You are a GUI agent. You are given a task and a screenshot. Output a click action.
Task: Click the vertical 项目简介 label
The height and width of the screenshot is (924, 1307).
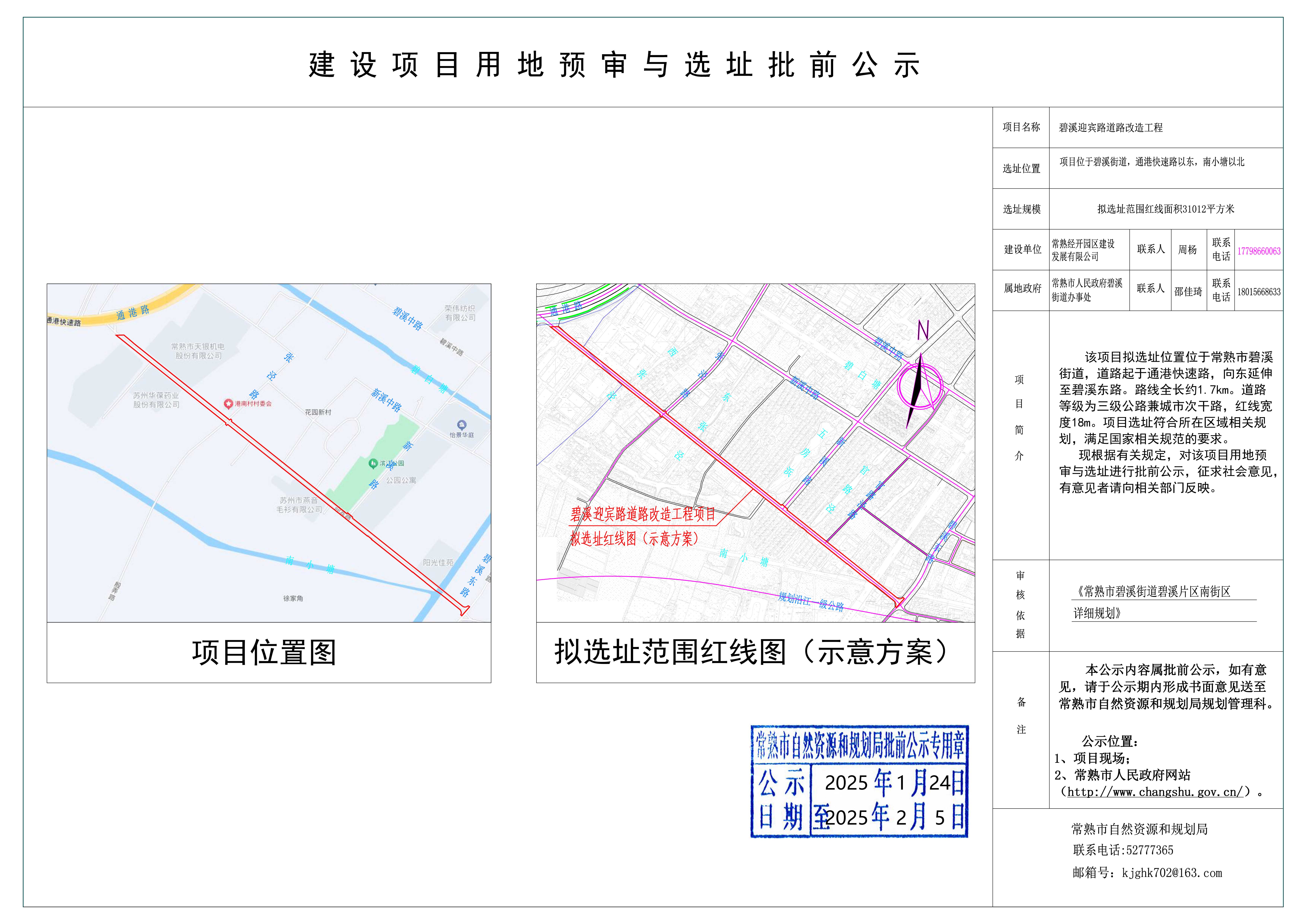pos(1019,418)
